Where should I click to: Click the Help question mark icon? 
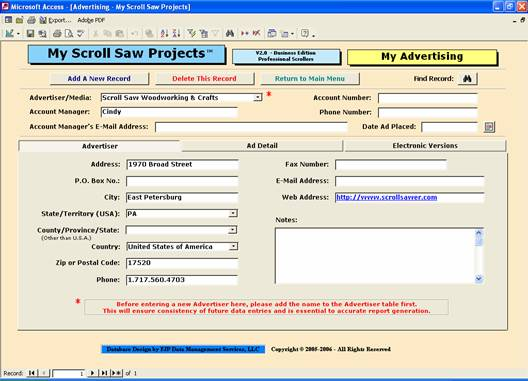[x=305, y=33]
